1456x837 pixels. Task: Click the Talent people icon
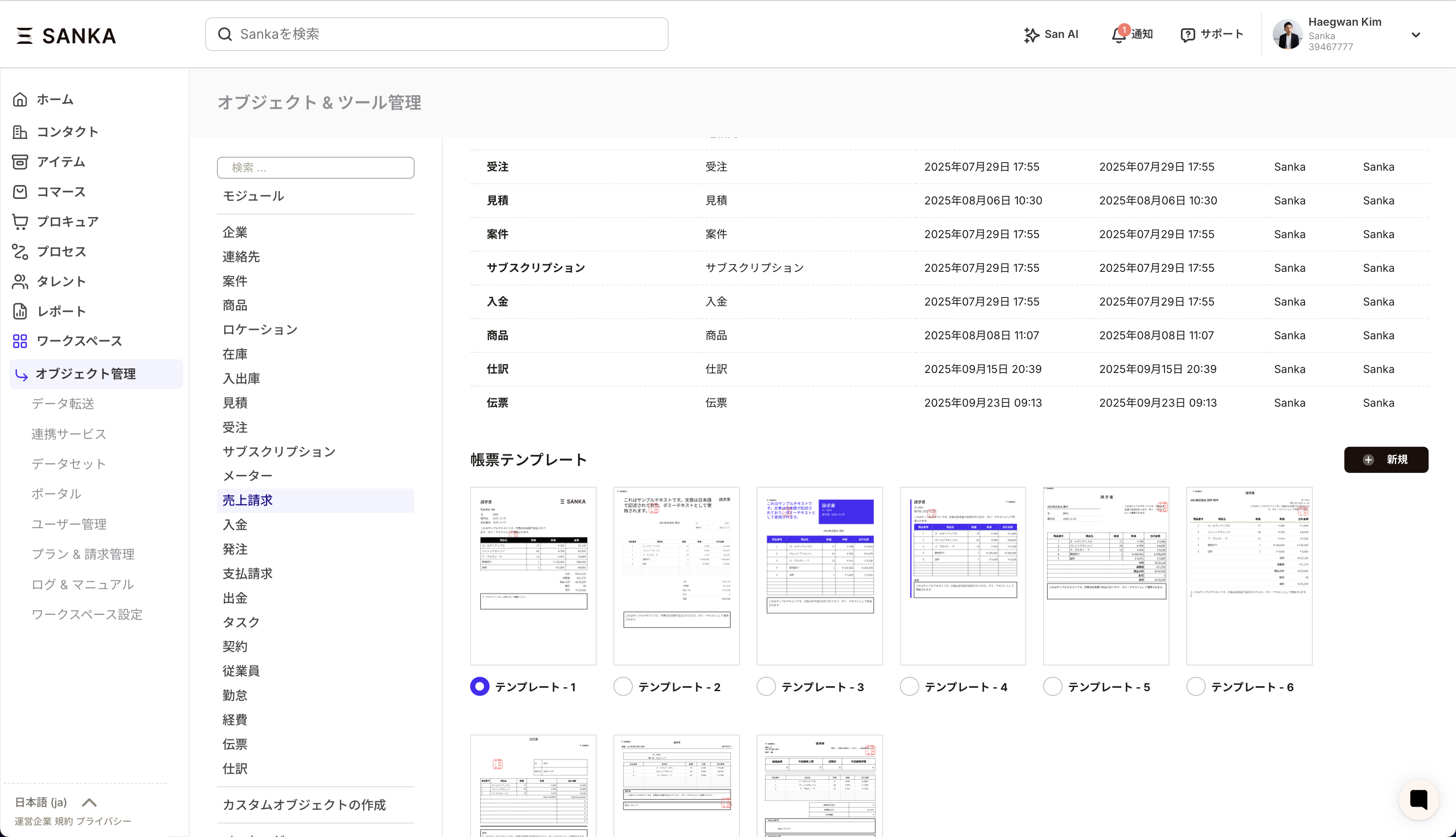tap(20, 282)
